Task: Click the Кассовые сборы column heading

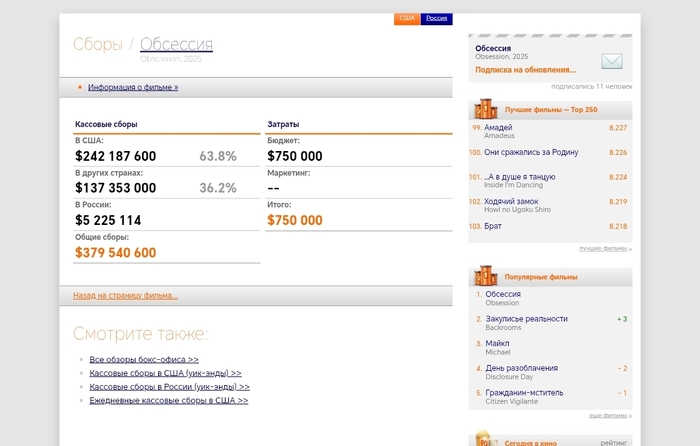Action: click(106, 124)
